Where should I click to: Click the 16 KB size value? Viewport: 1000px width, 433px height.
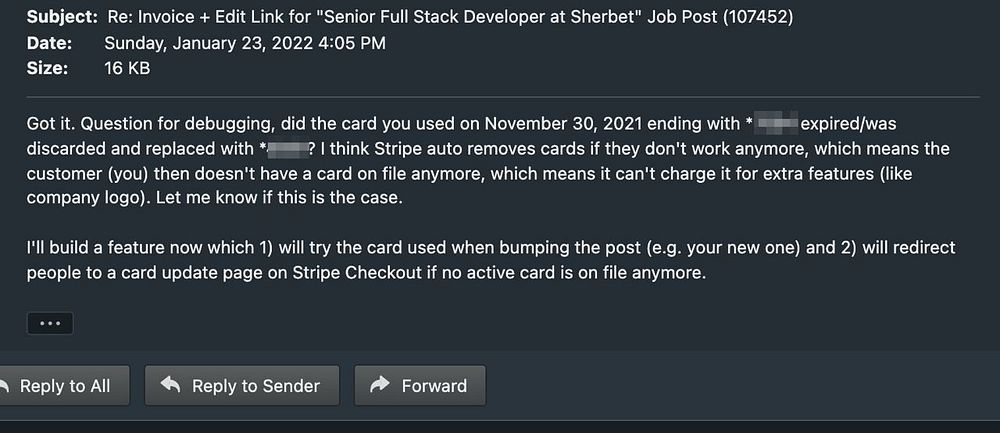coord(126,68)
